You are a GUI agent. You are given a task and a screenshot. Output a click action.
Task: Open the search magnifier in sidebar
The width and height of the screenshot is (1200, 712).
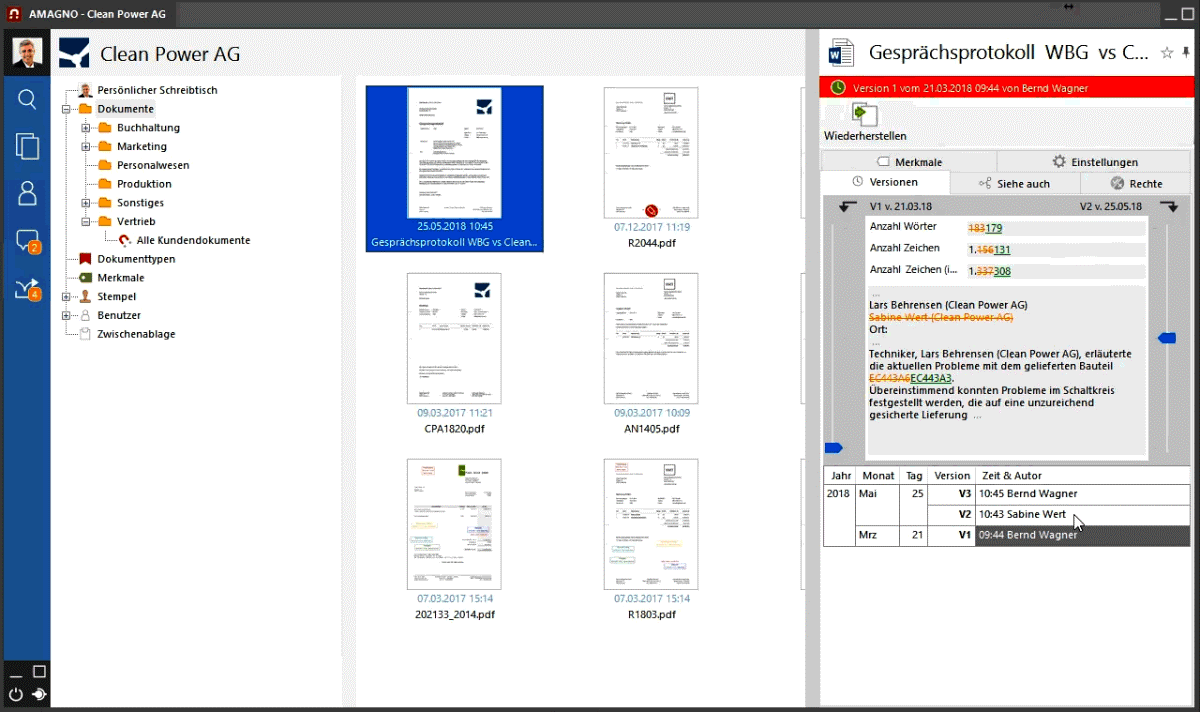pos(27,99)
